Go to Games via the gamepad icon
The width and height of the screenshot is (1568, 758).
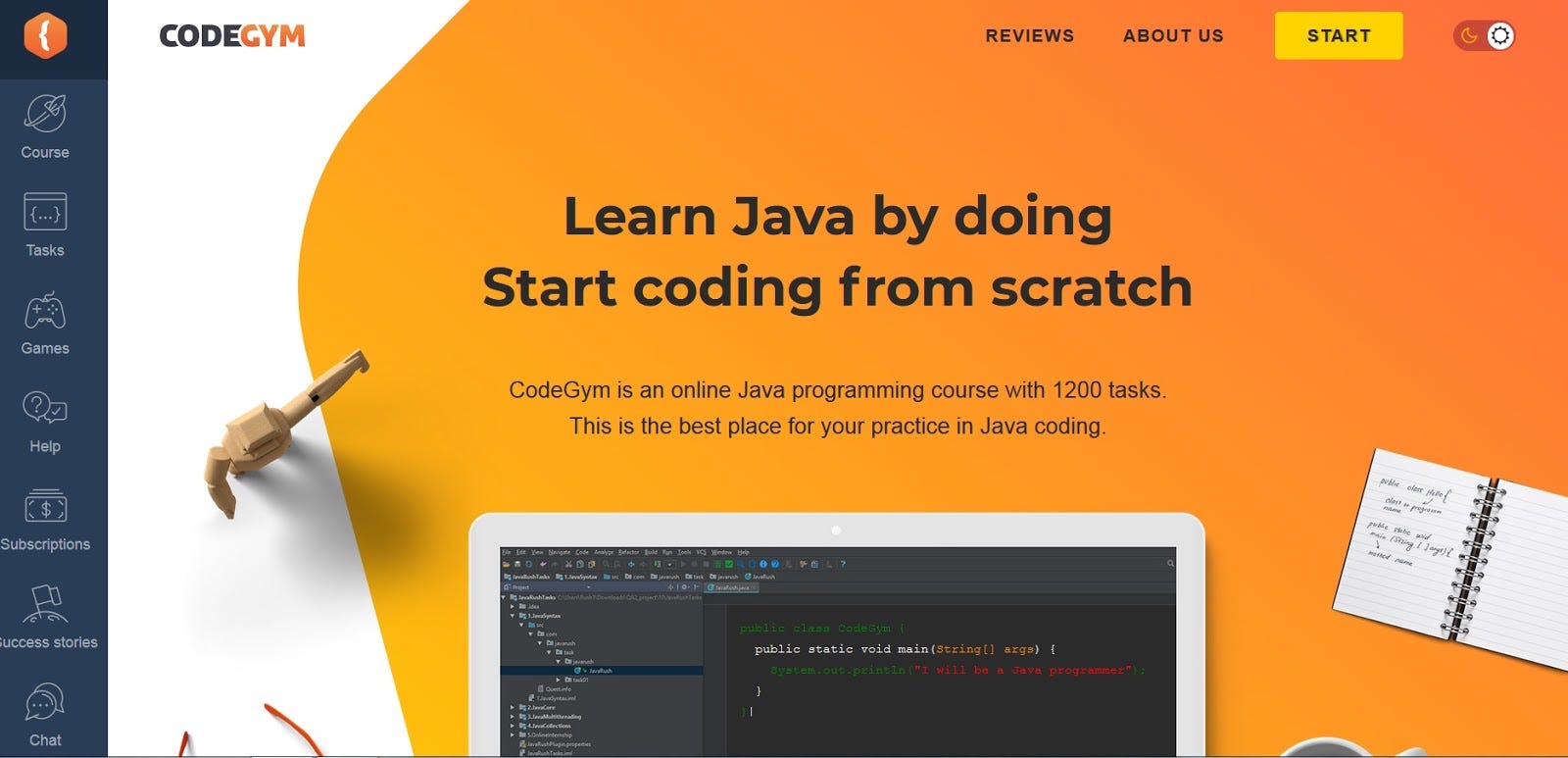[x=45, y=324]
